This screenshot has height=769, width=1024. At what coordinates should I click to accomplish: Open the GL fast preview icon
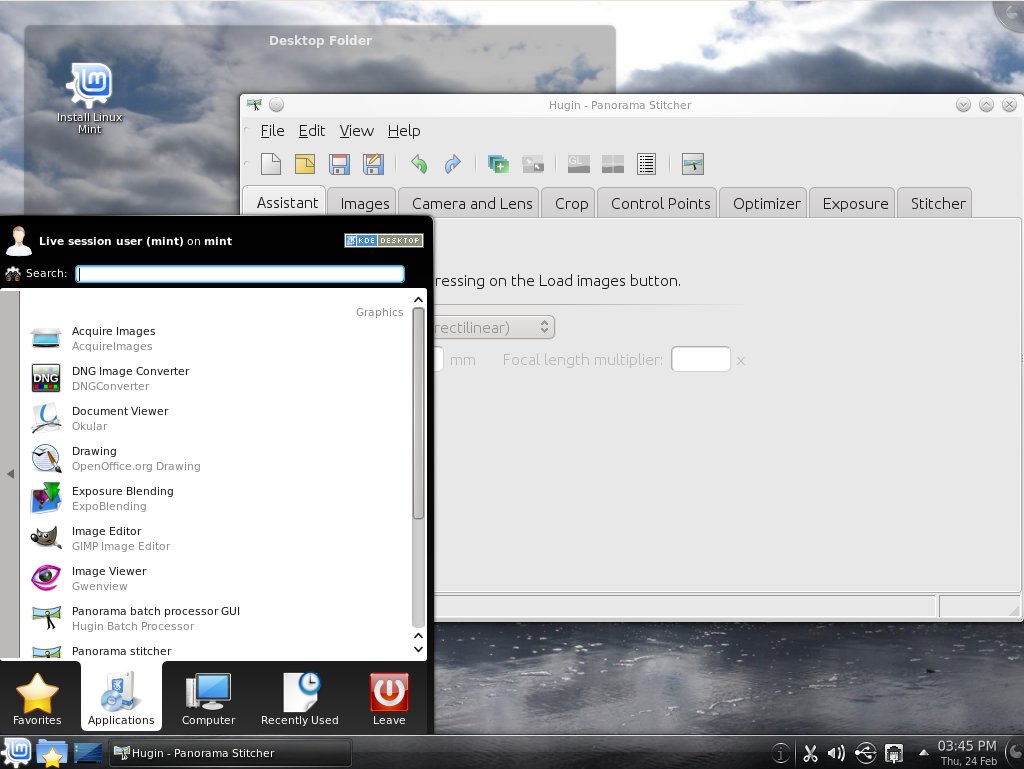579,164
